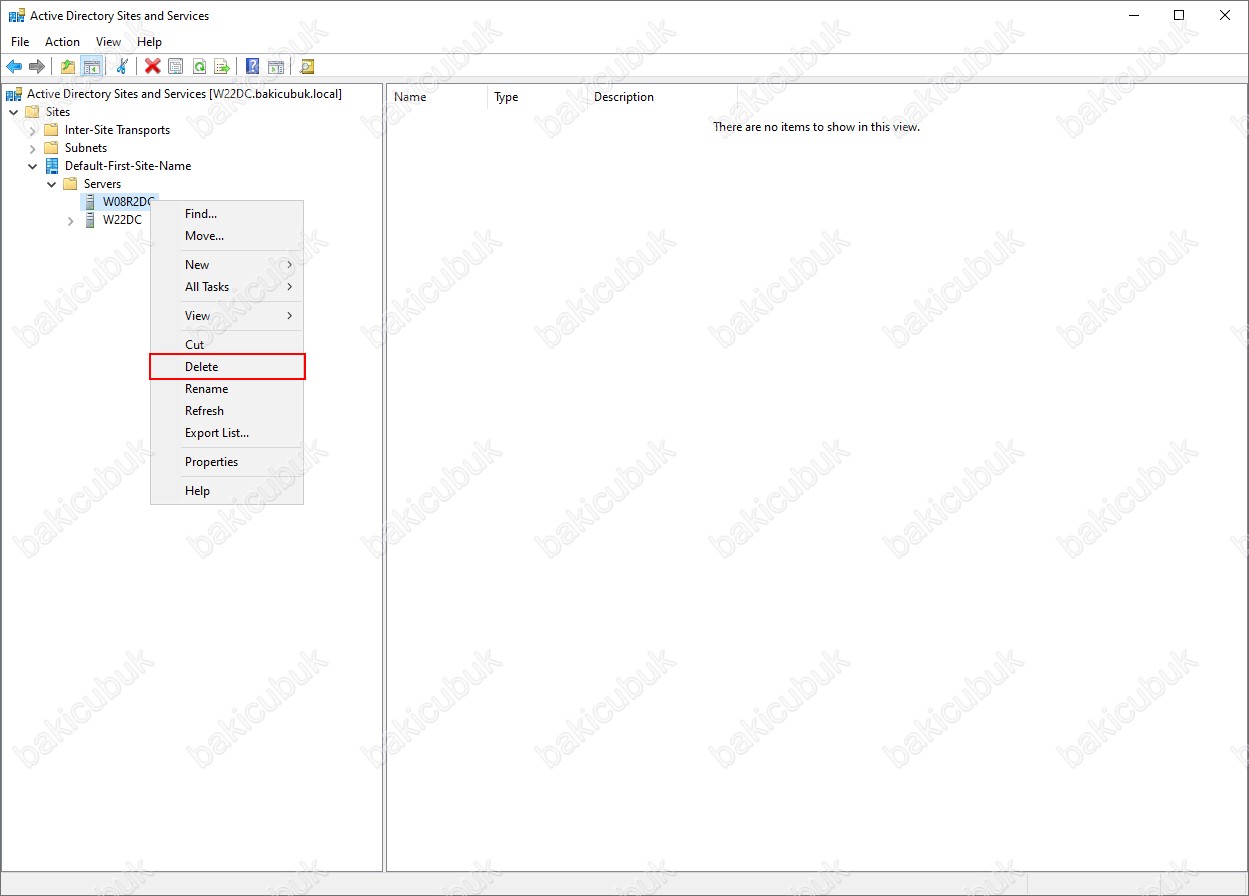This screenshot has height=896, width=1249.
Task: Toggle Show/Hide Action Pane toolbar icon
Action: tap(276, 67)
